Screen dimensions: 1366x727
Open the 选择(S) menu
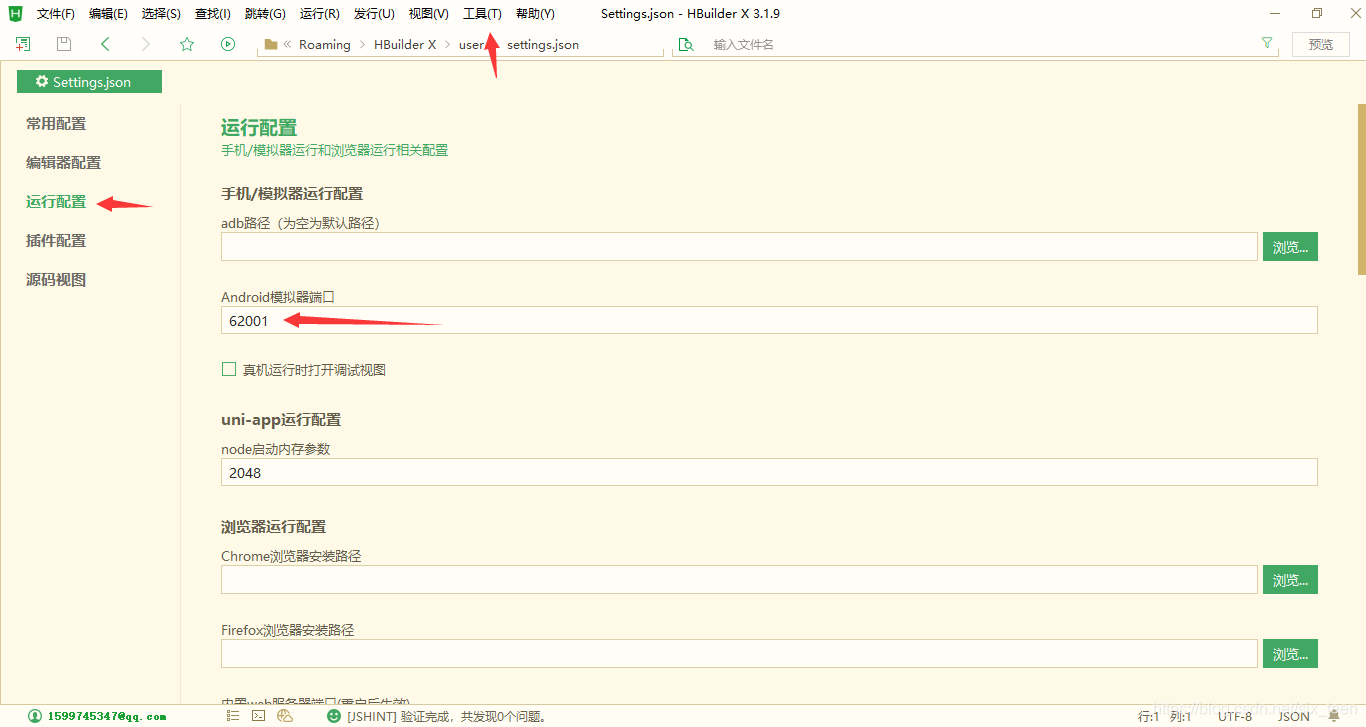(161, 14)
